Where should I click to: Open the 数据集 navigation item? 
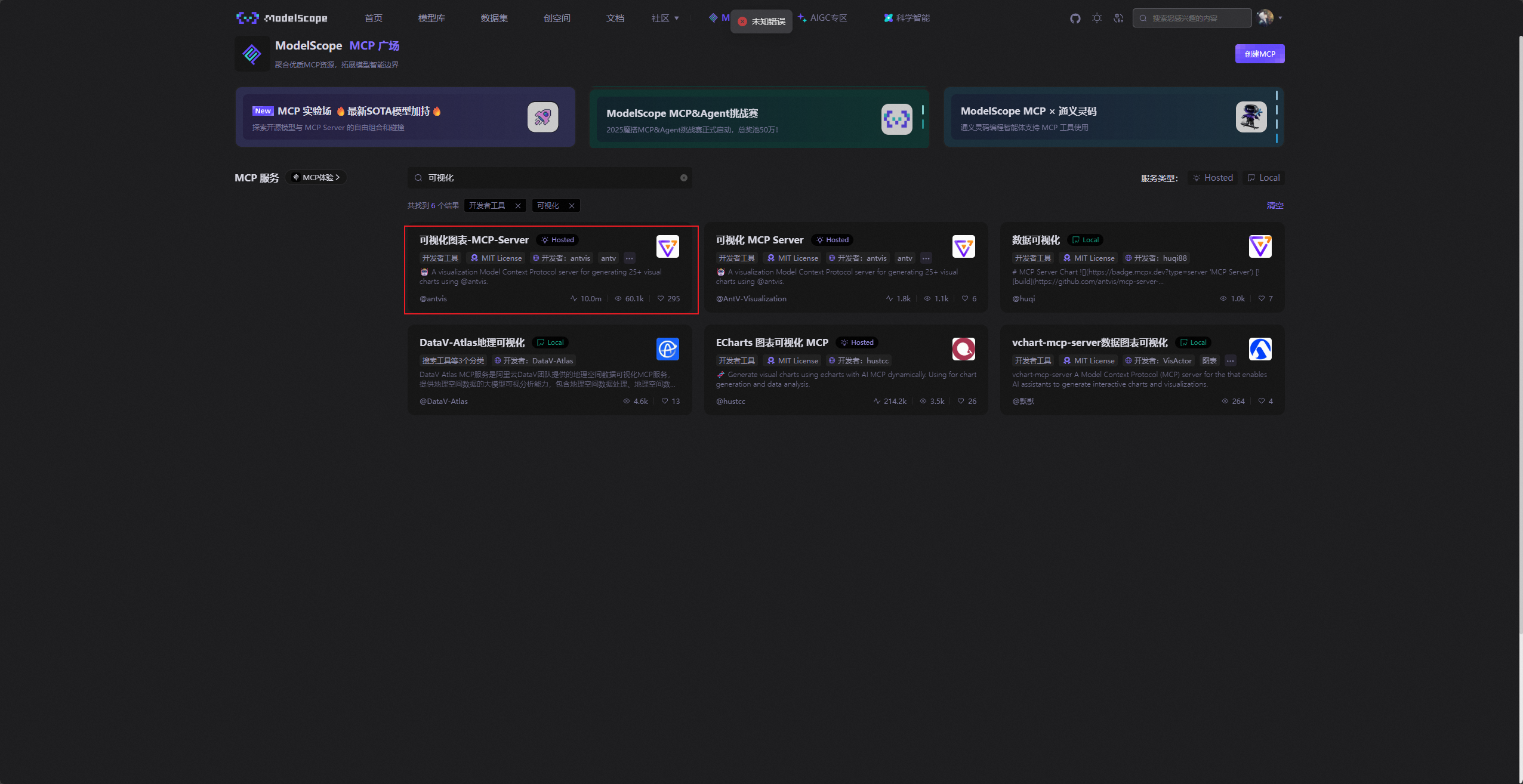[x=494, y=18]
